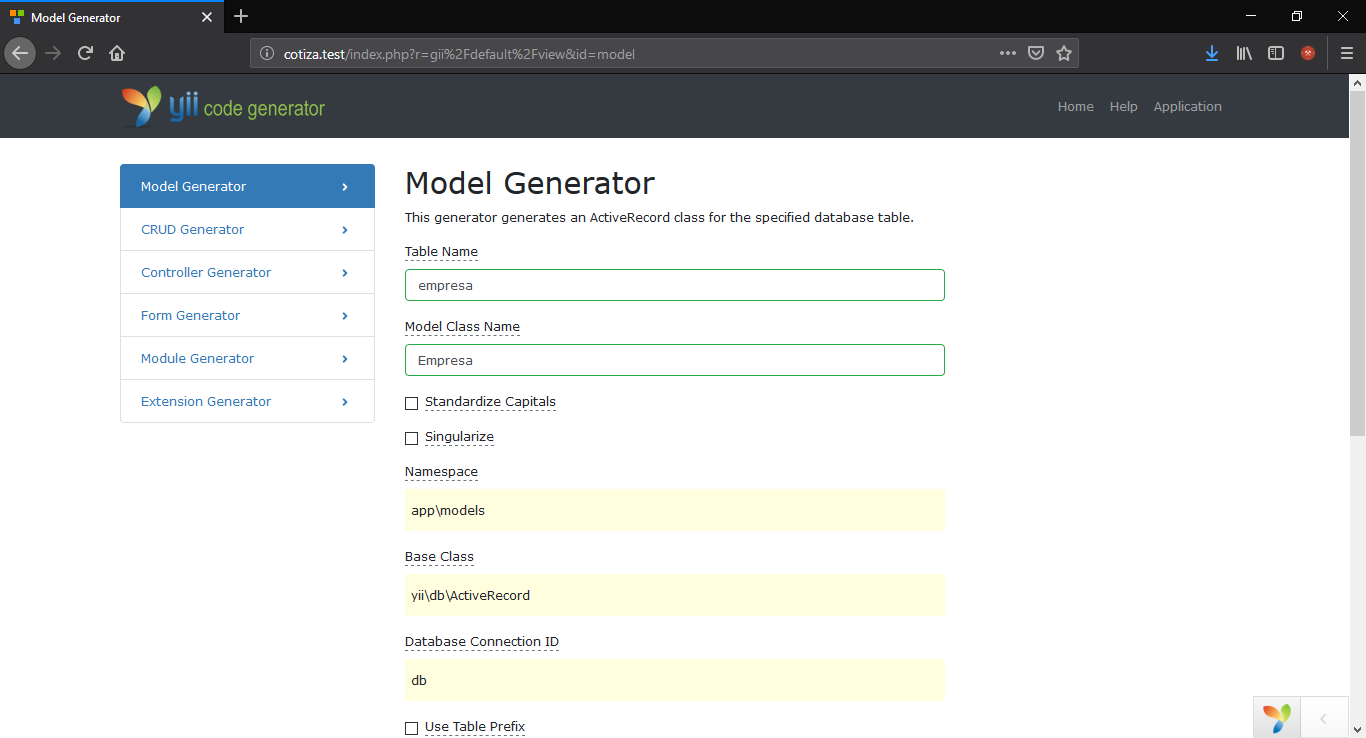Image resolution: width=1366 pixels, height=738 pixels.
Task: Save page to Pocket icon
Action: pyautogui.click(x=1037, y=53)
